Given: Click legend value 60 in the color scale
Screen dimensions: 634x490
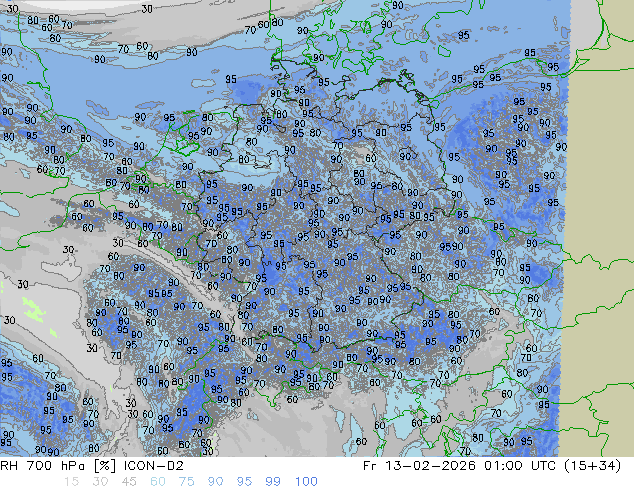Looking at the screenshot, I should (158, 482).
